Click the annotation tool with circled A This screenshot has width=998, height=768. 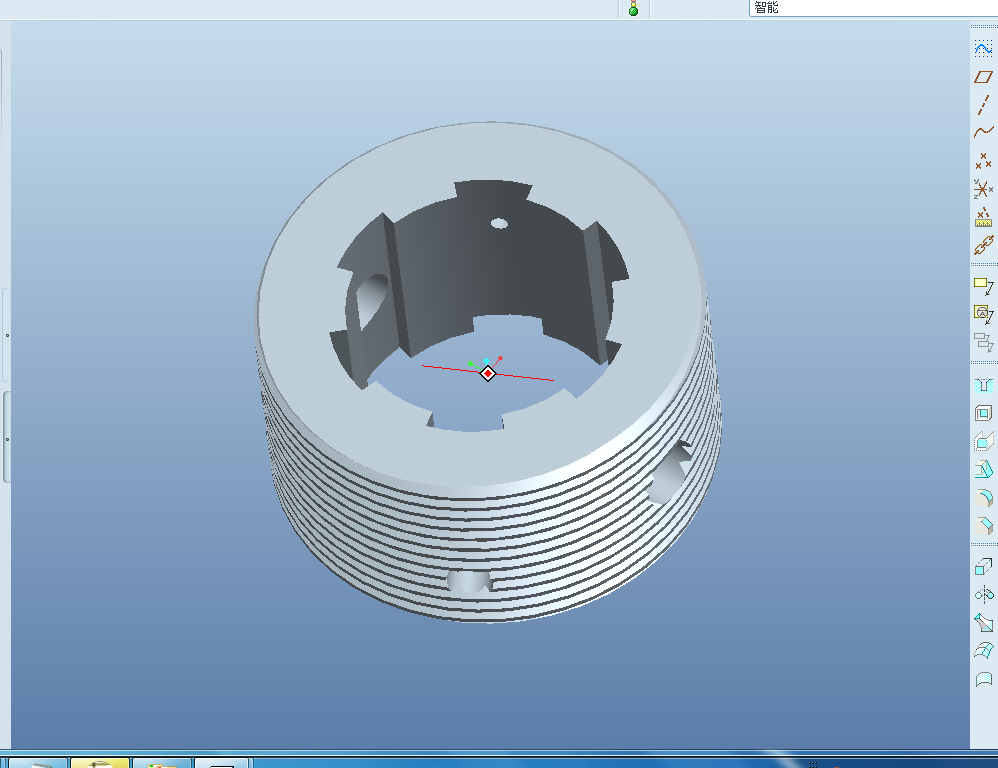point(983,314)
